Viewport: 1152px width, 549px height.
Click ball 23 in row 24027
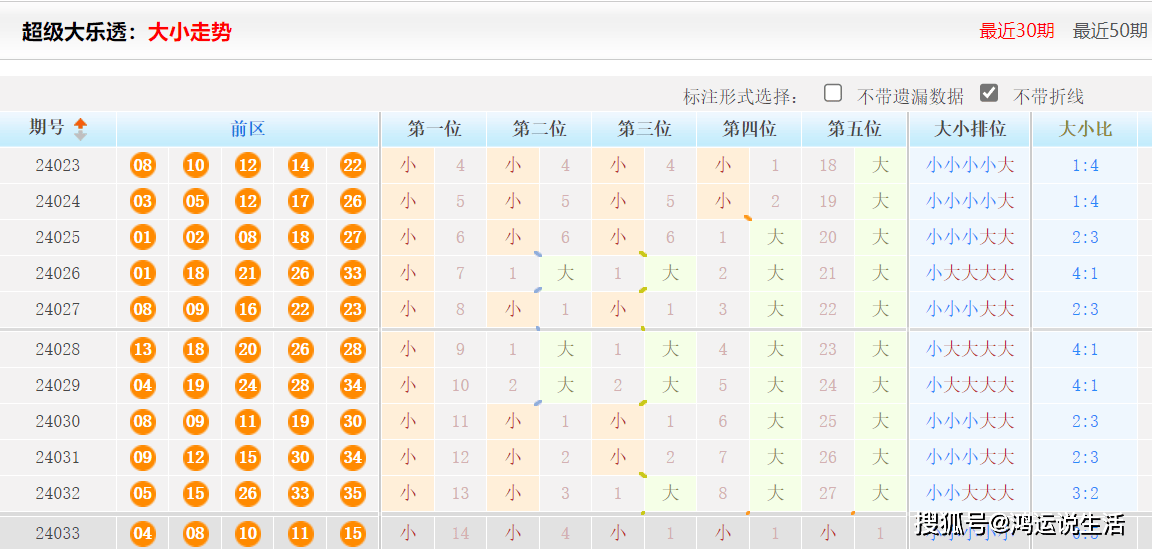353,309
